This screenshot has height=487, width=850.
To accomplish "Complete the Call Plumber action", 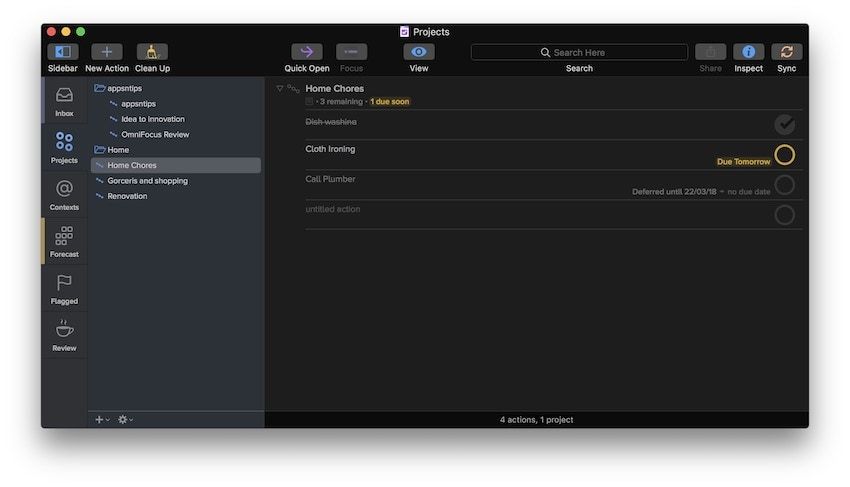I will point(785,184).
